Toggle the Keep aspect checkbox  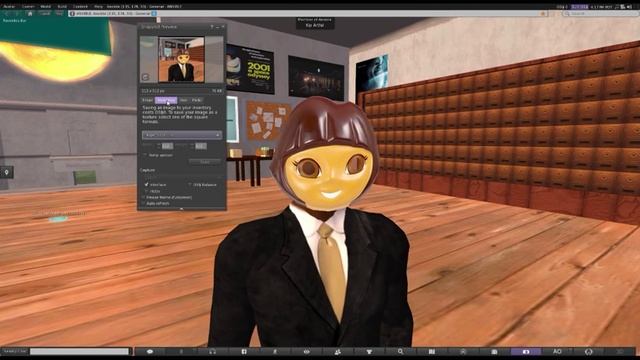tap(145, 156)
